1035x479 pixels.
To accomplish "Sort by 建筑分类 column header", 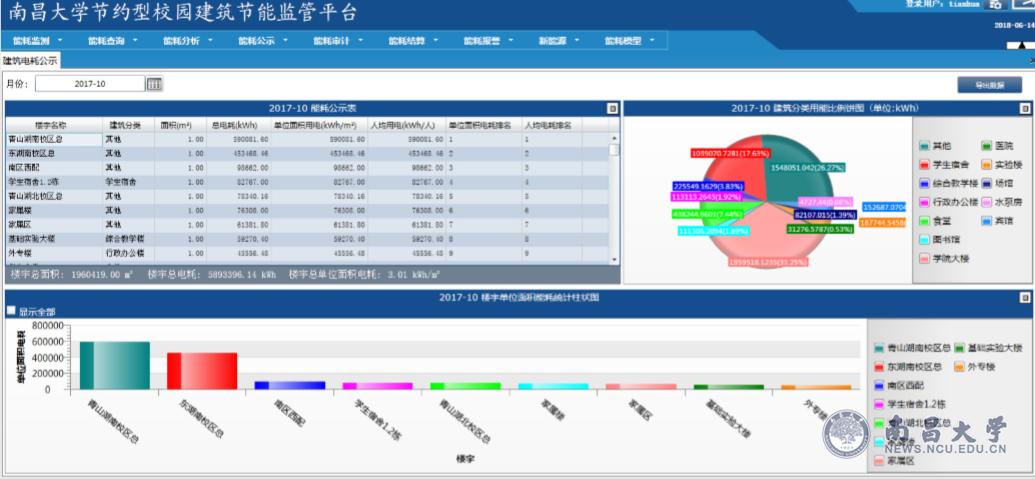I will click(x=129, y=125).
